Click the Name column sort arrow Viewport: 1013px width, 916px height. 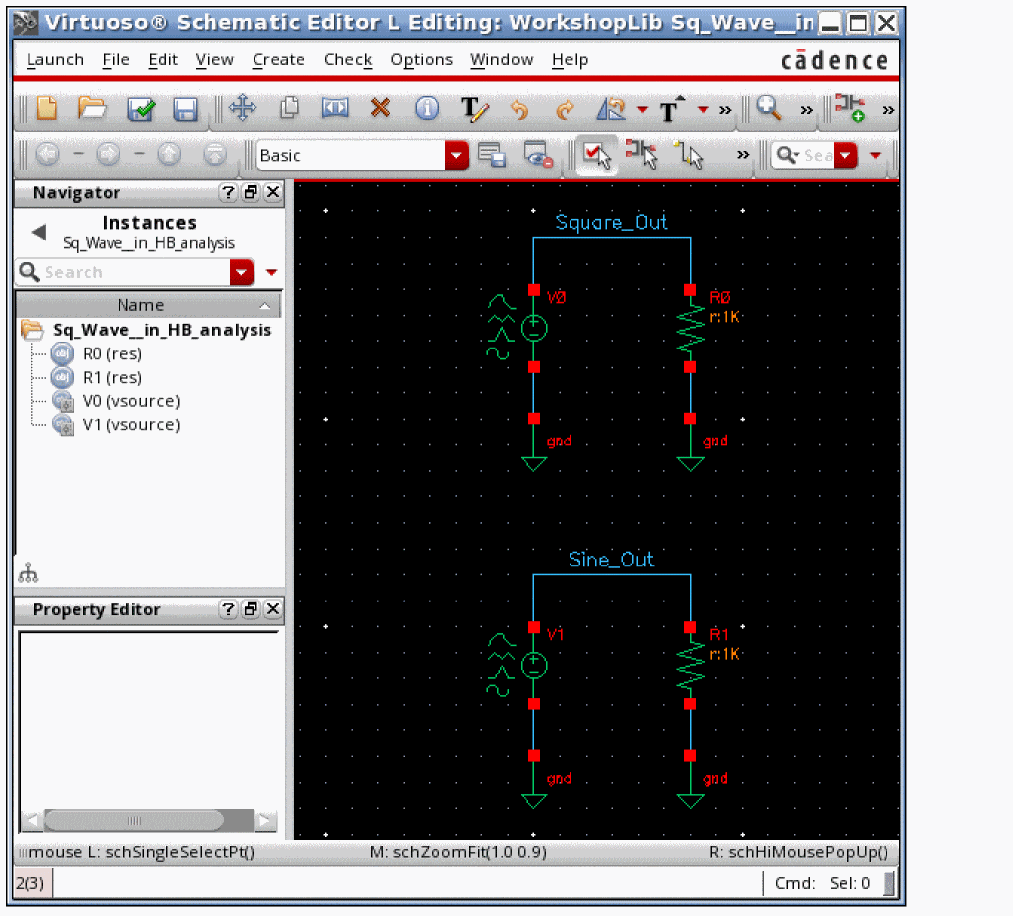tap(264, 306)
